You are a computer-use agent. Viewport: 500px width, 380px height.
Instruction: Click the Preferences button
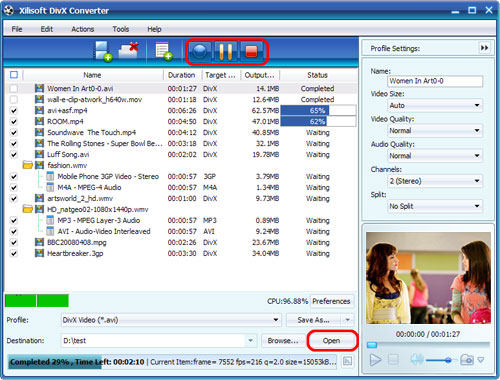[331, 301]
